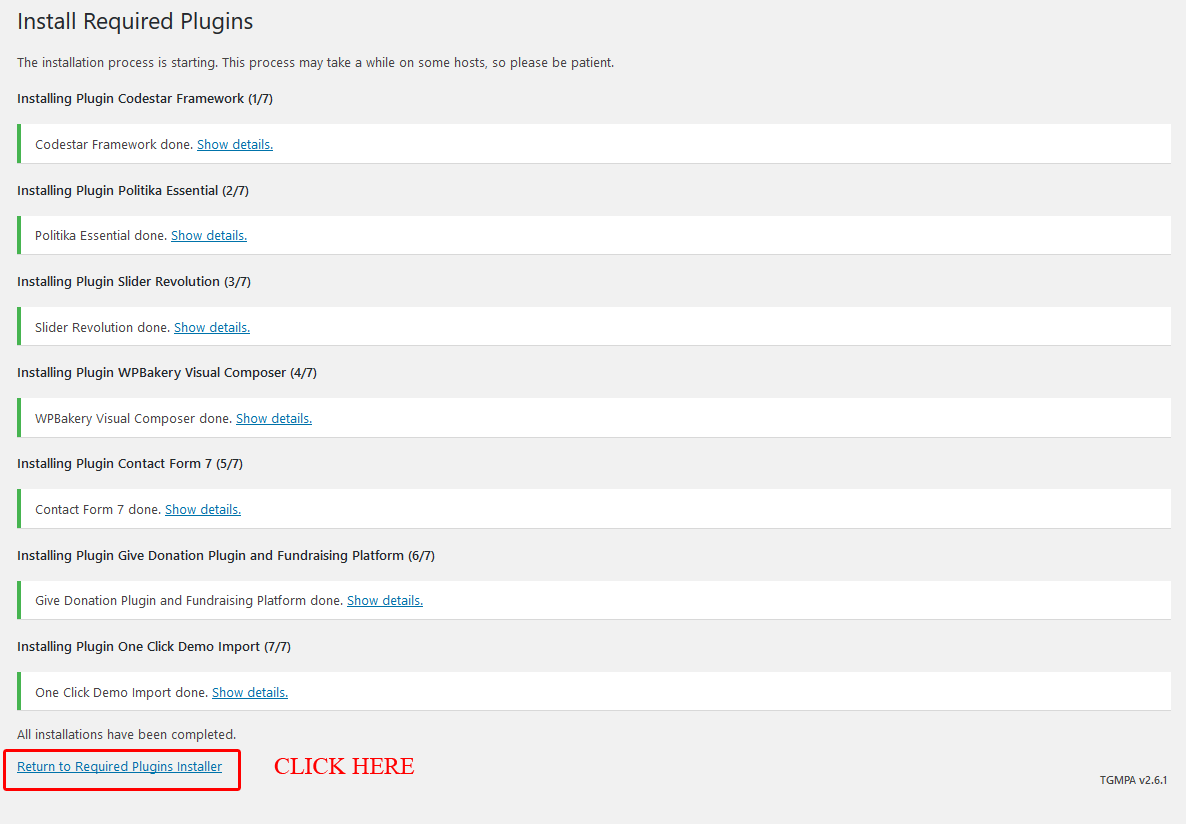Screen dimensions: 1186x824
Task: Click the 'TGMPA v2.6.1' version text
Action: click(x=1133, y=780)
